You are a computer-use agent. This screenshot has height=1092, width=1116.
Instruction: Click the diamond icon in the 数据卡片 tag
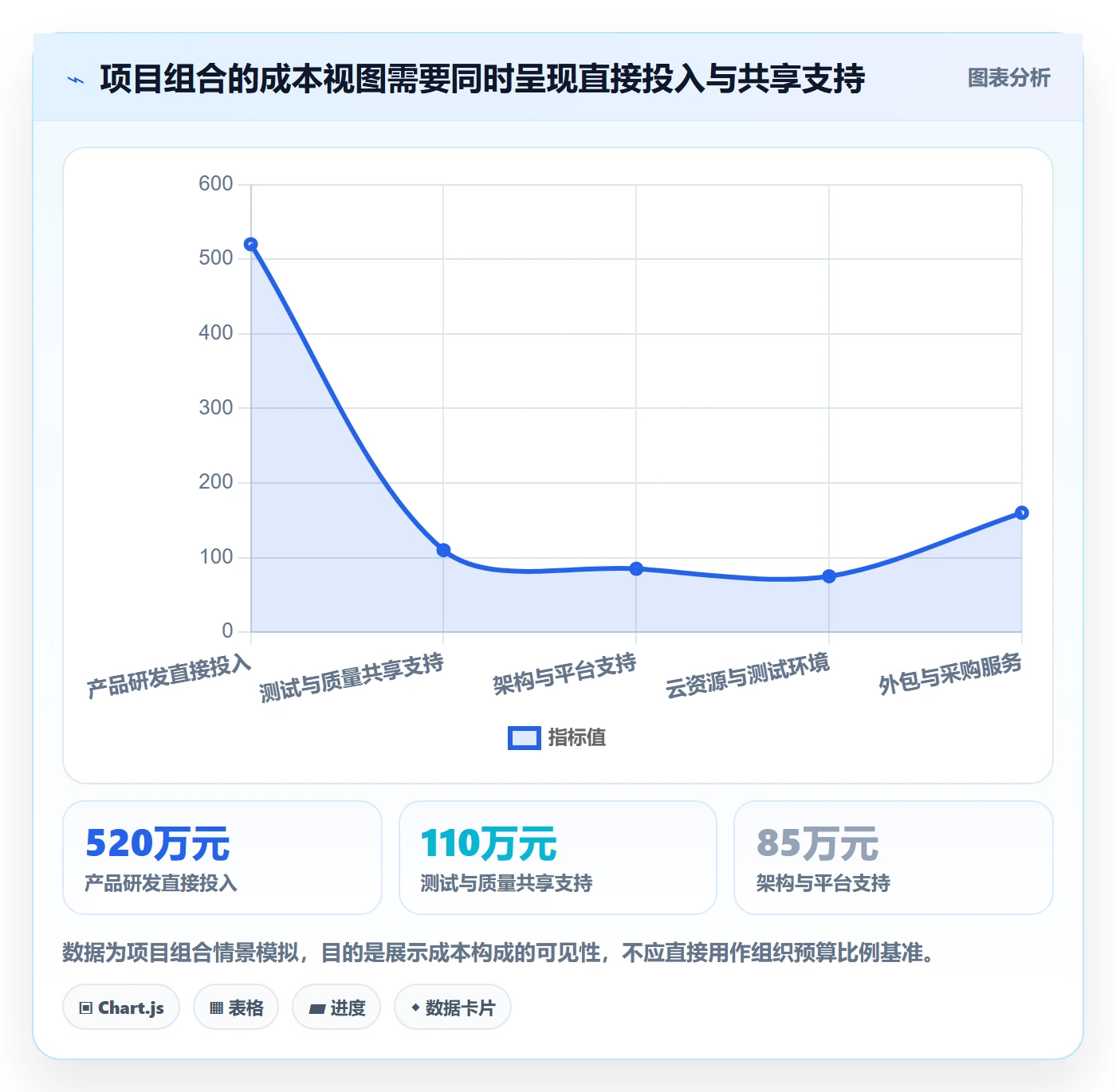tap(415, 1008)
